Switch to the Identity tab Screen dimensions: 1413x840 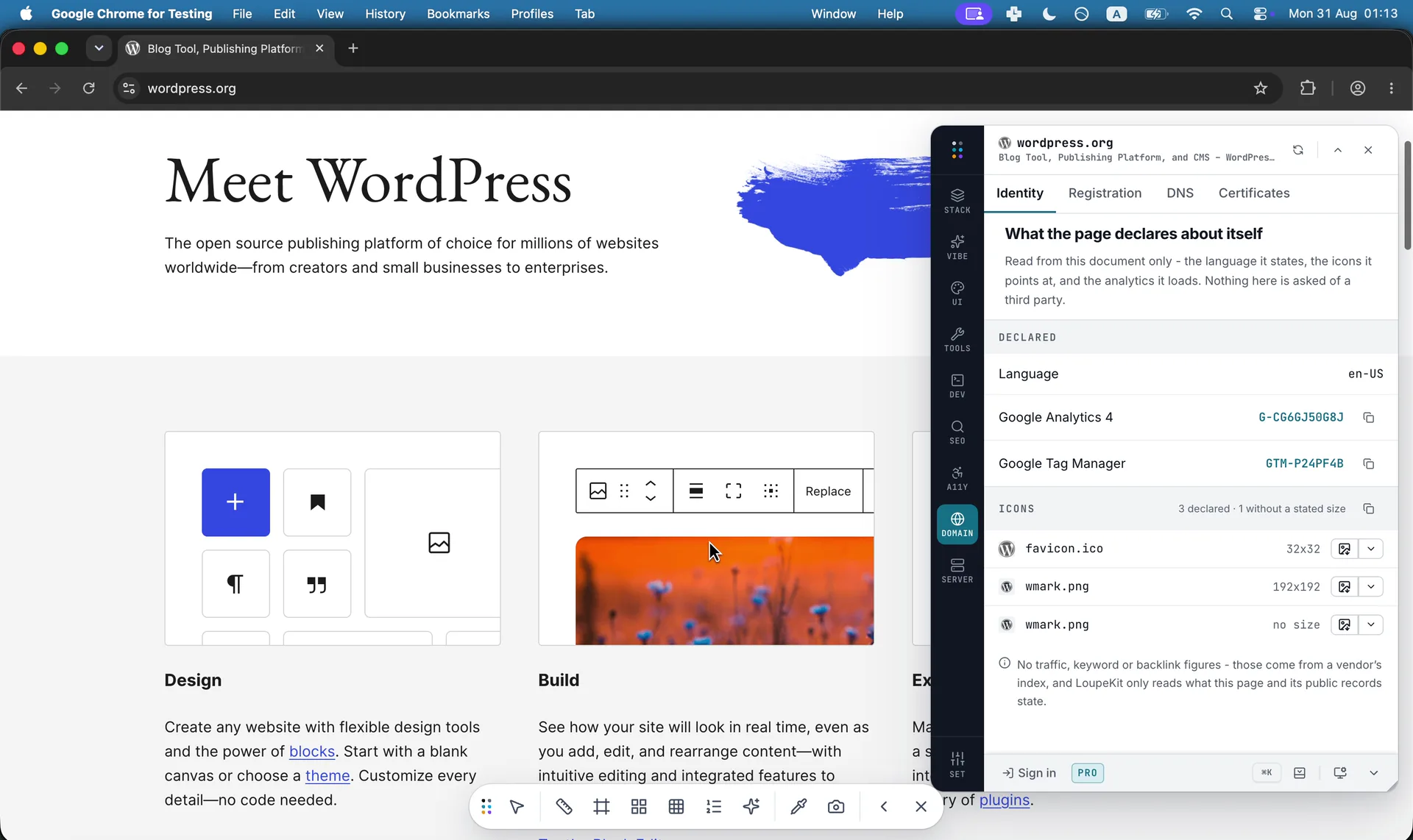pyautogui.click(x=1019, y=193)
